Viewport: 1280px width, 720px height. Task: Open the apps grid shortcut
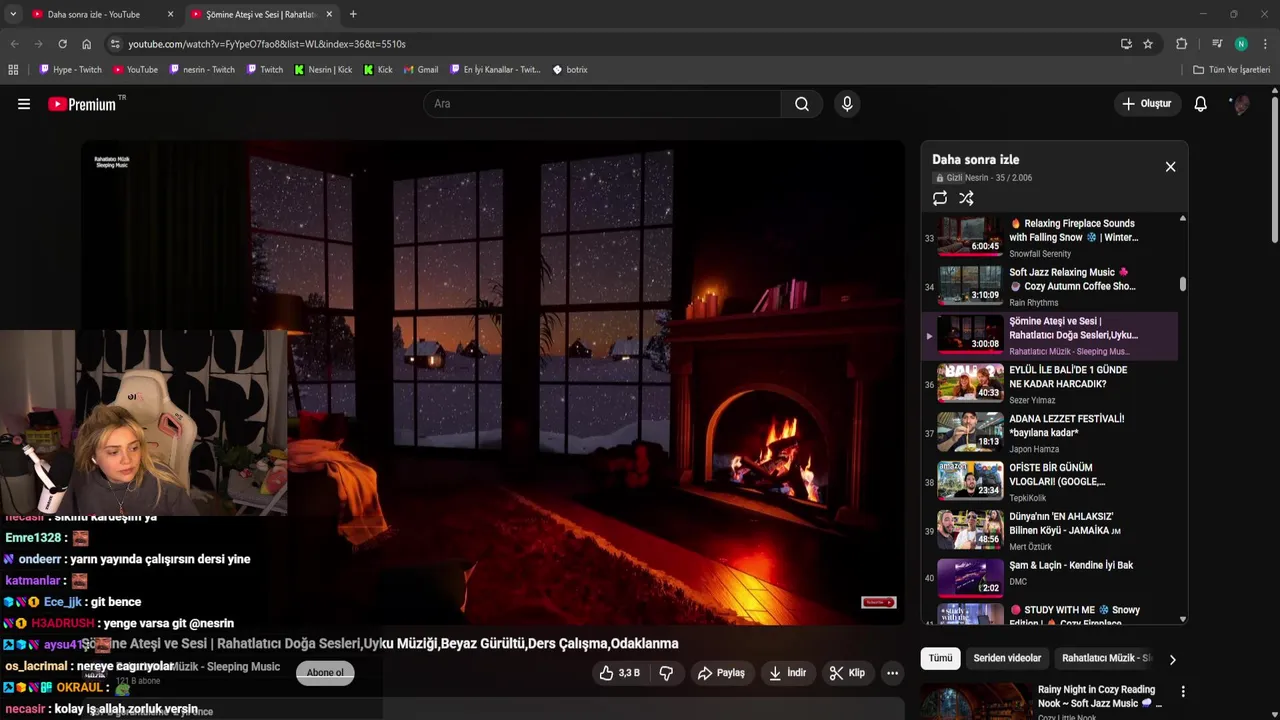tap(13, 70)
